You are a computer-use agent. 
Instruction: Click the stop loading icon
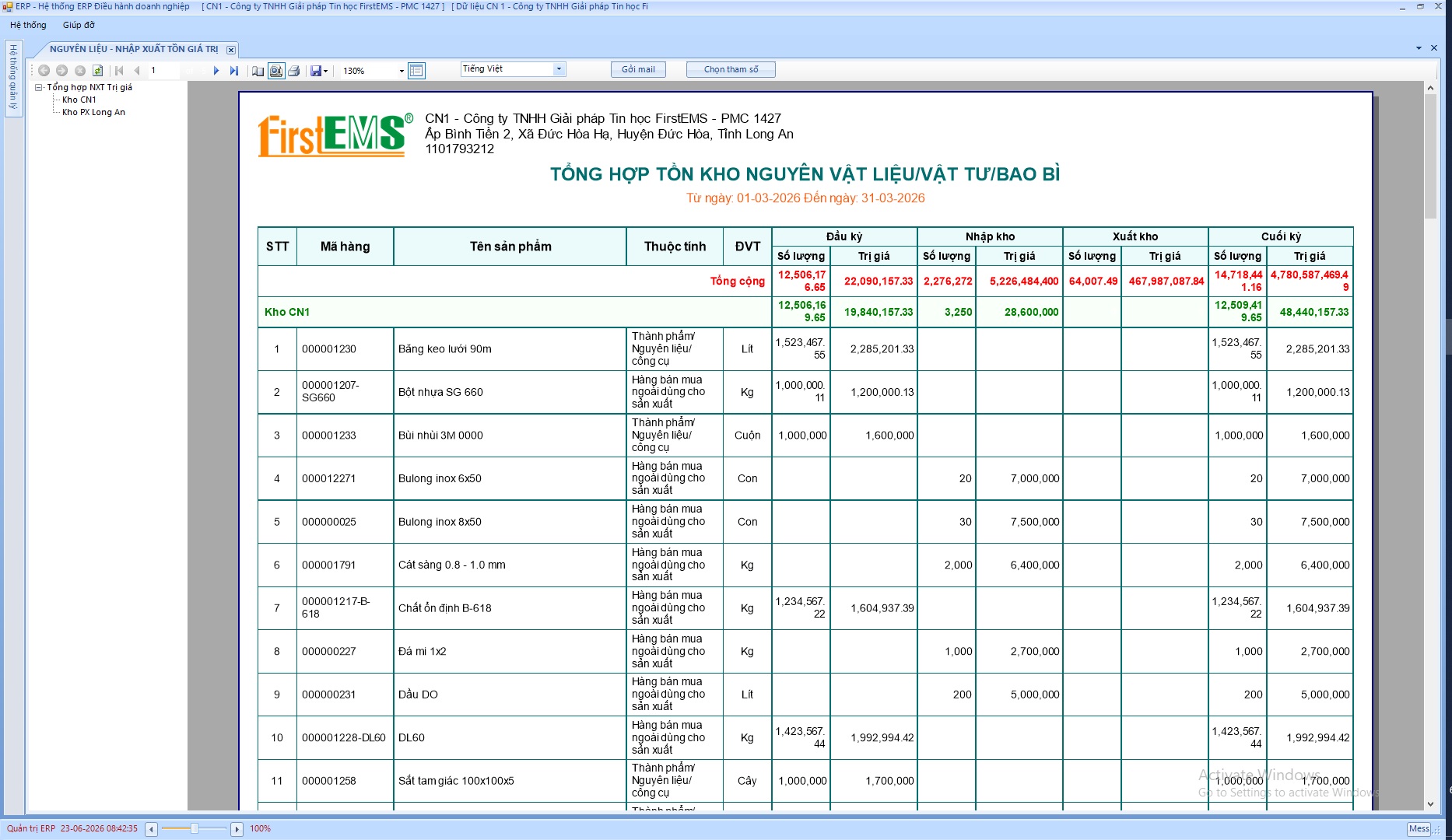(80, 71)
